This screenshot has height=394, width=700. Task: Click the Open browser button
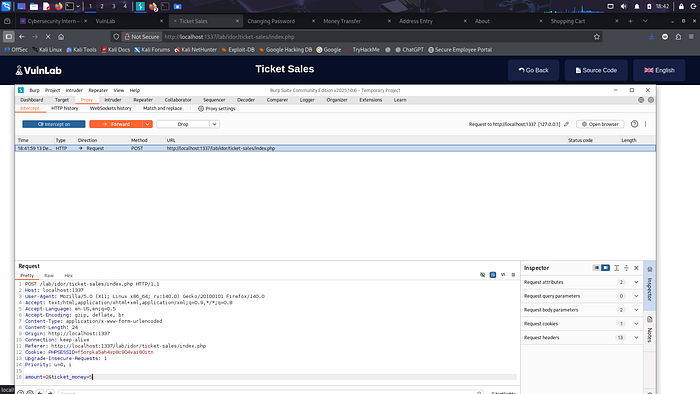(x=600, y=124)
